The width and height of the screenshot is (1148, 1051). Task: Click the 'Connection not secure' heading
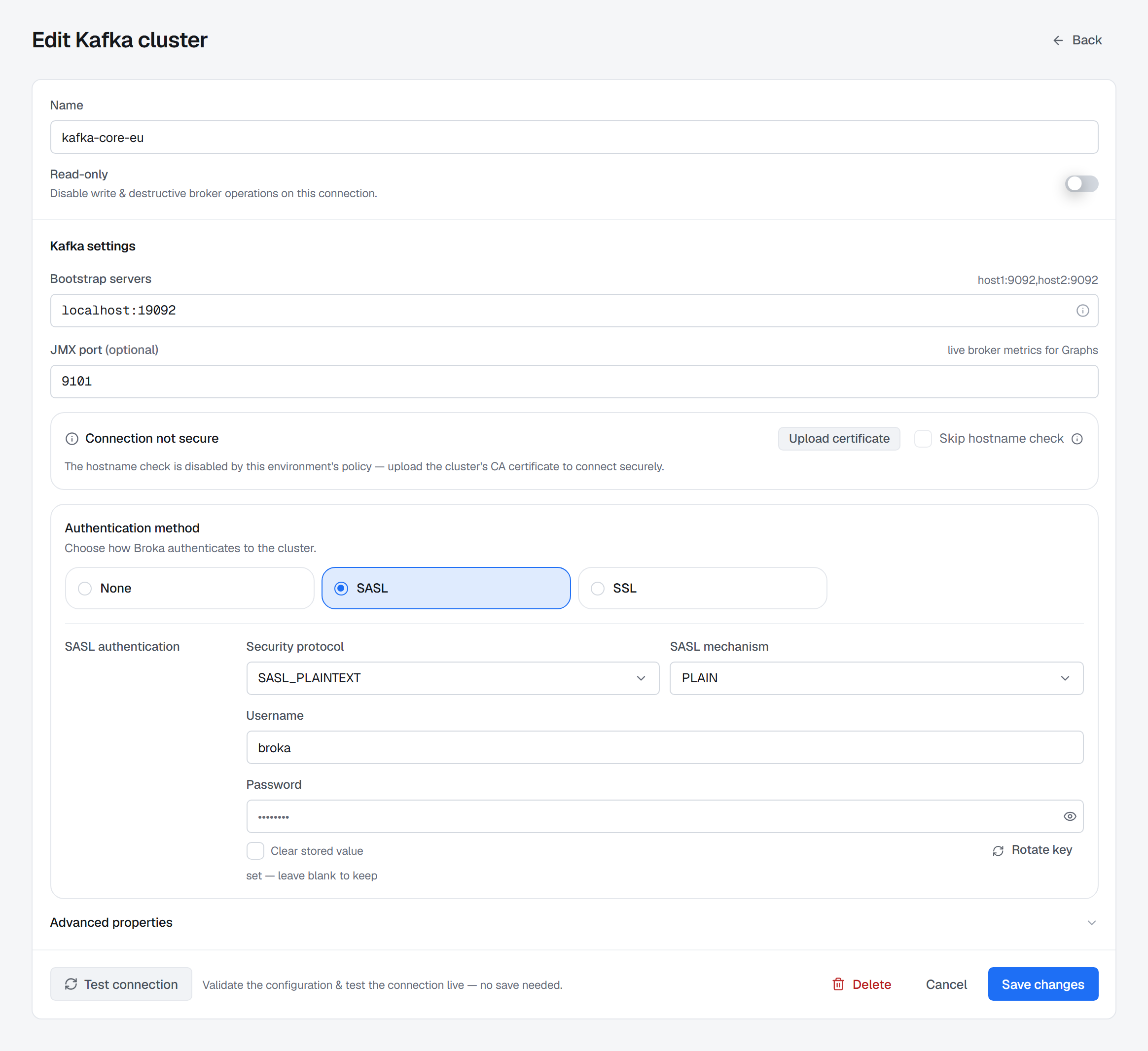[152, 438]
